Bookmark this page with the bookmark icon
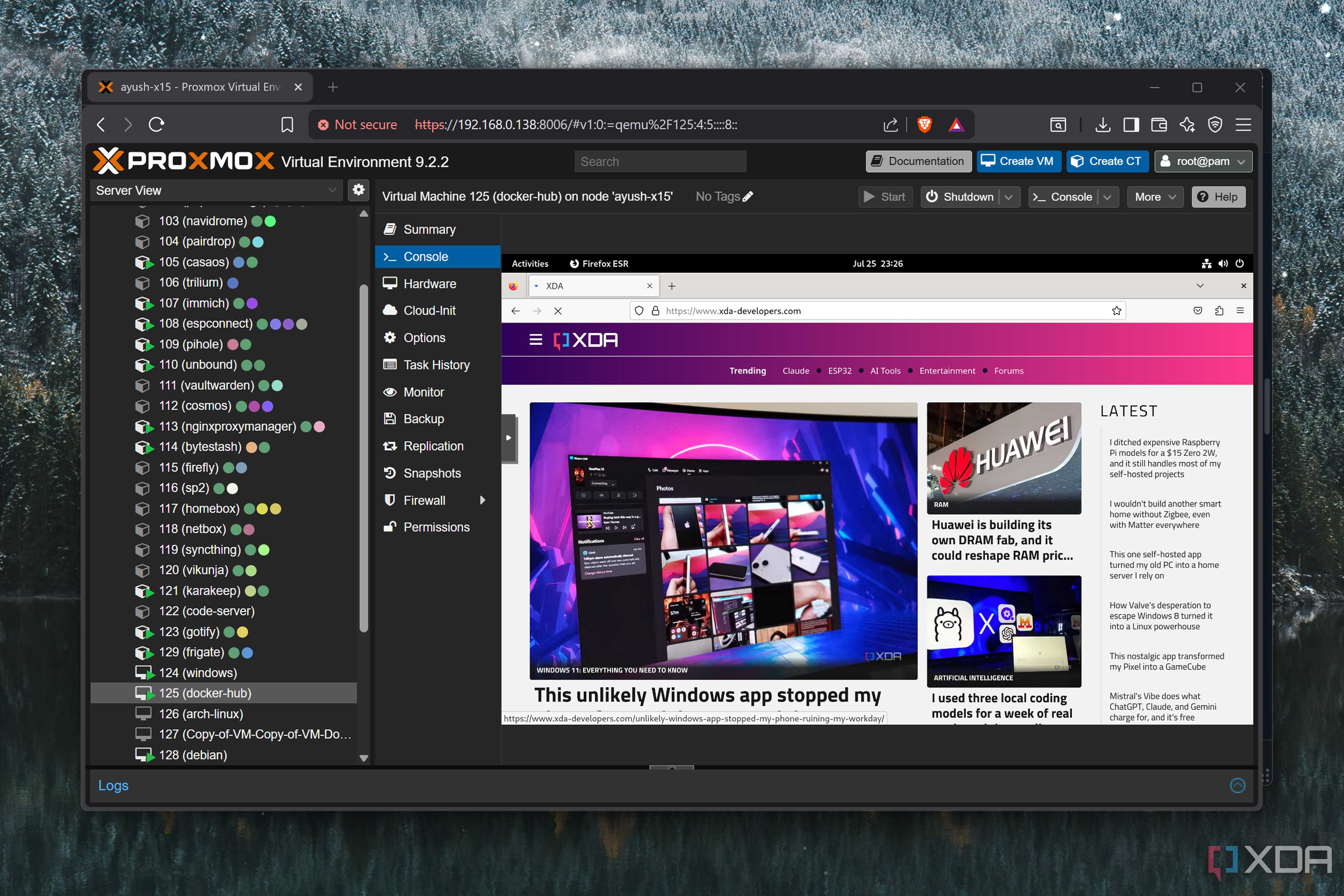Viewport: 1344px width, 896px height. 287,124
